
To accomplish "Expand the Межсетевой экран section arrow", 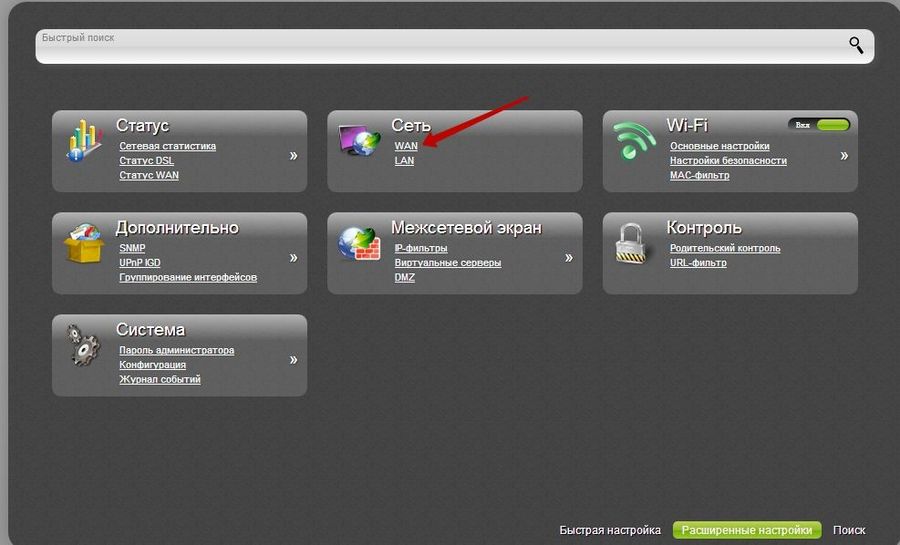I will [569, 257].
